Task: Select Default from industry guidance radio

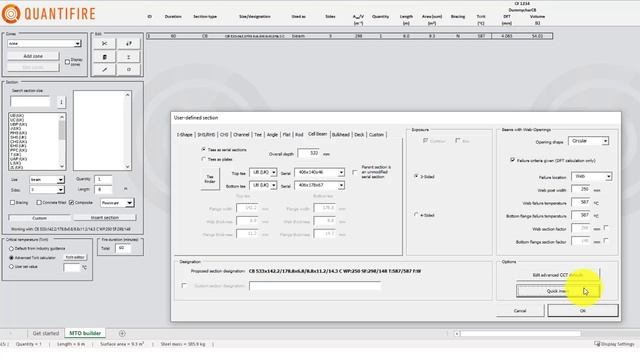Action: [11, 249]
